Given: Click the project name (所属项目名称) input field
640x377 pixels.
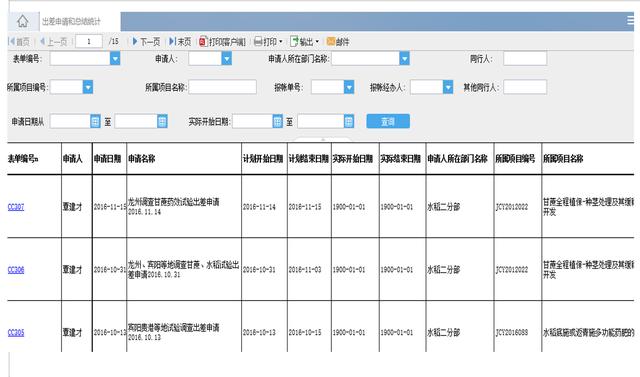Looking at the screenshot, I should click(x=222, y=87).
